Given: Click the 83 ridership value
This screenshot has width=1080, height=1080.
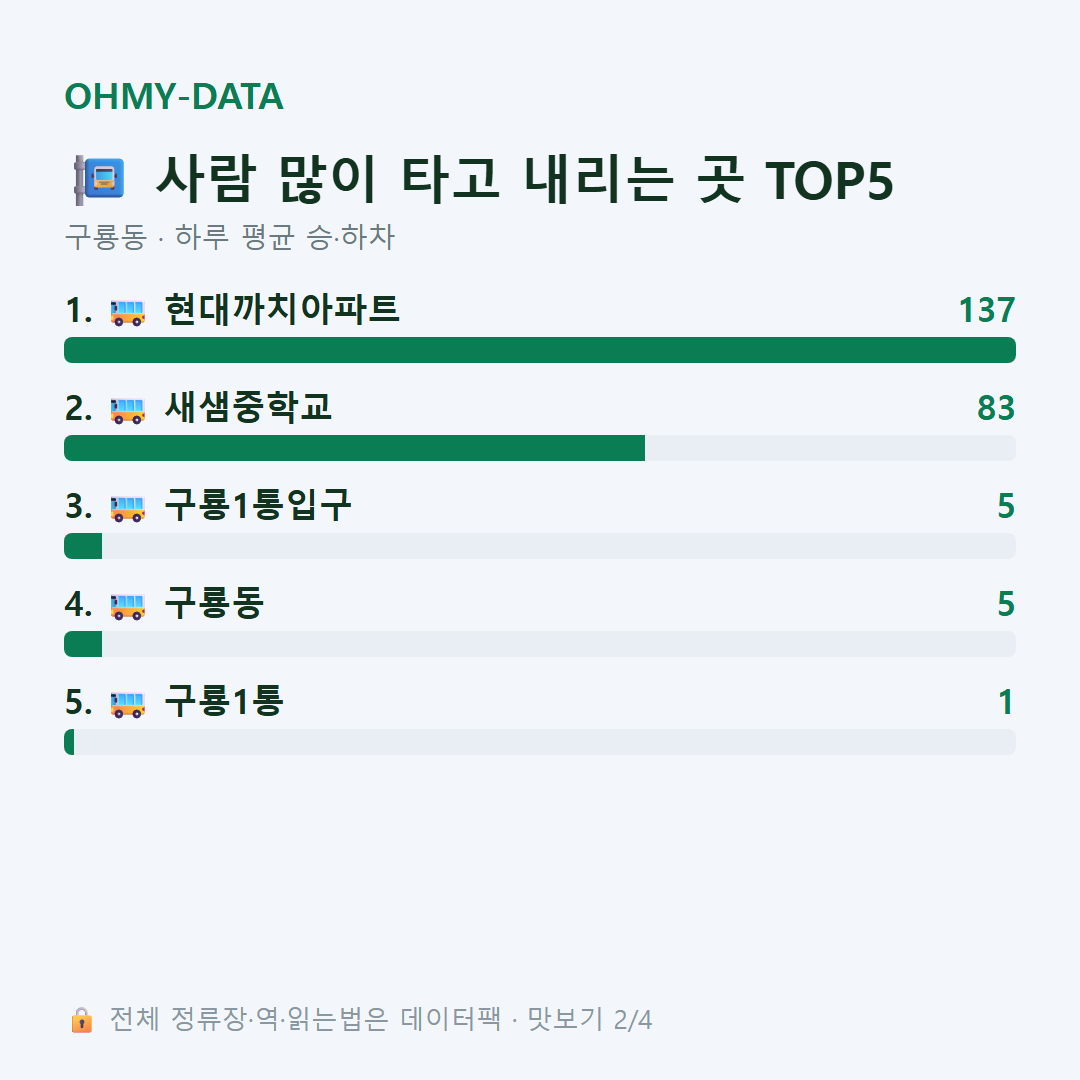Looking at the screenshot, I should point(996,408).
